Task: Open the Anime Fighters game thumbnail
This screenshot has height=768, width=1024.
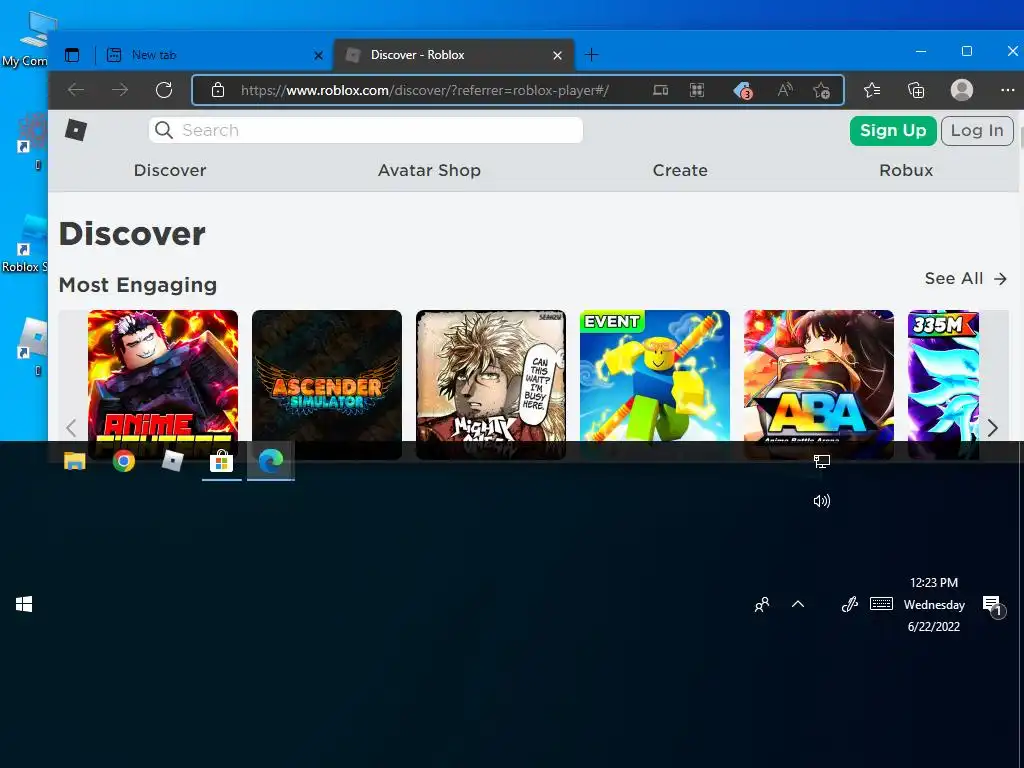Action: 163,385
